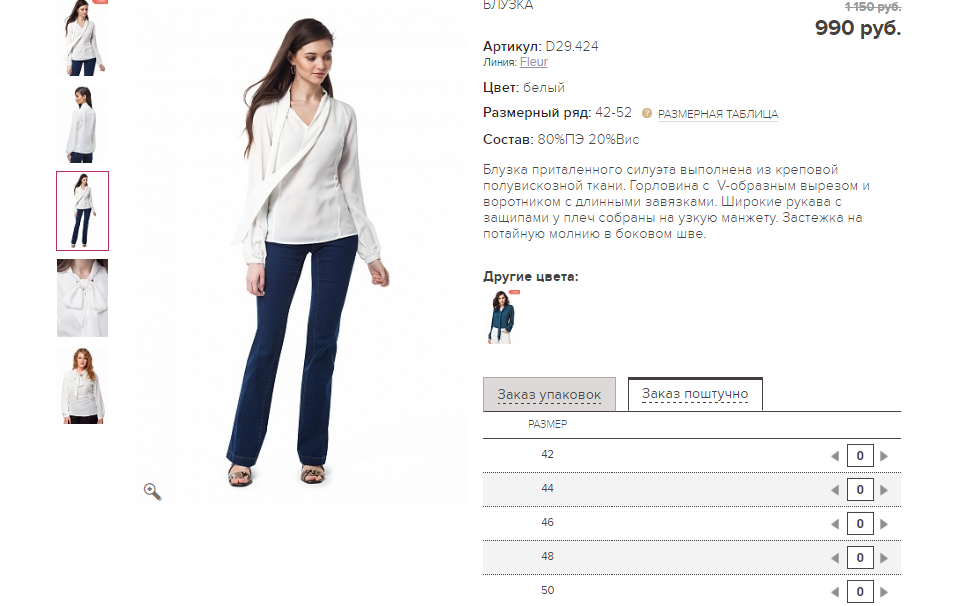978x606 pixels.
Task: Select the full-length highlighted thumbnail
Action: [82, 211]
